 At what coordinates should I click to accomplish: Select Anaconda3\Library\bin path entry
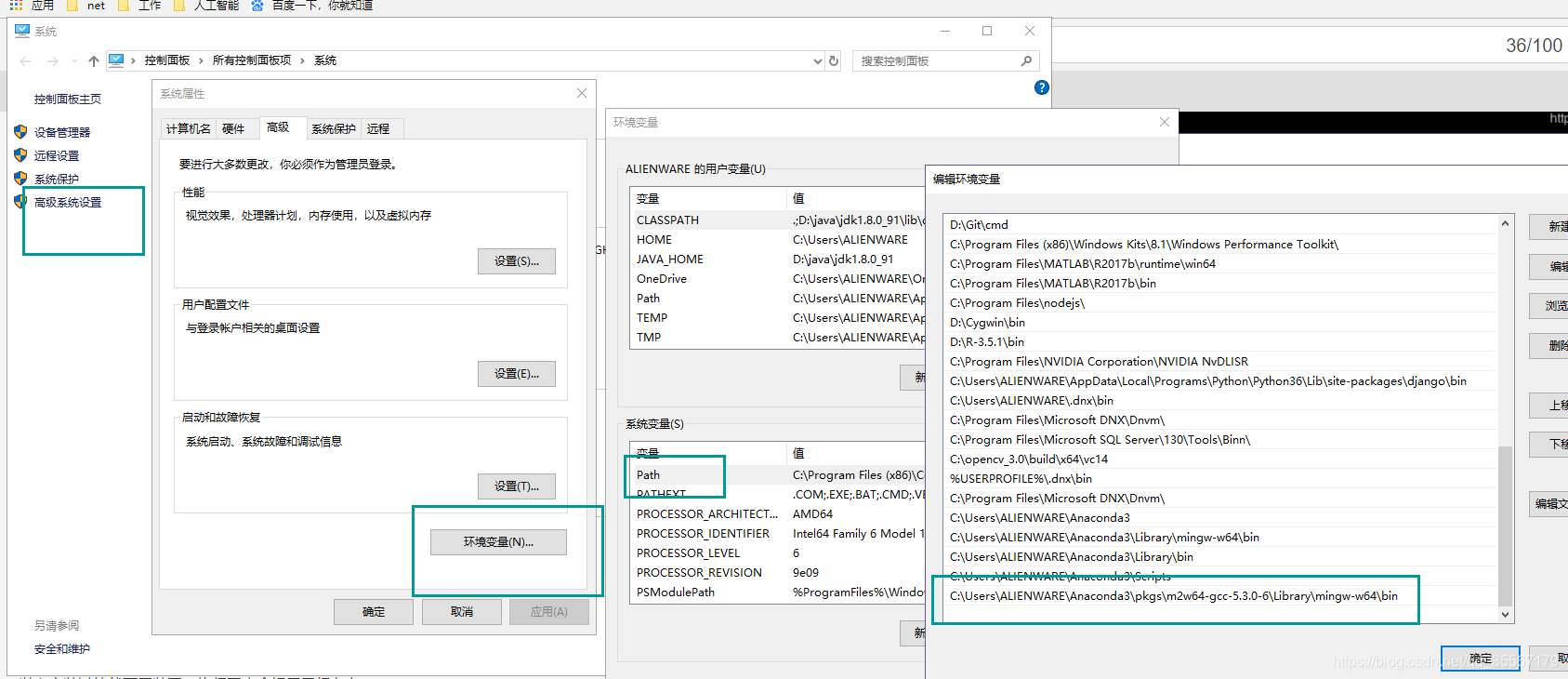pyautogui.click(x=1221, y=557)
